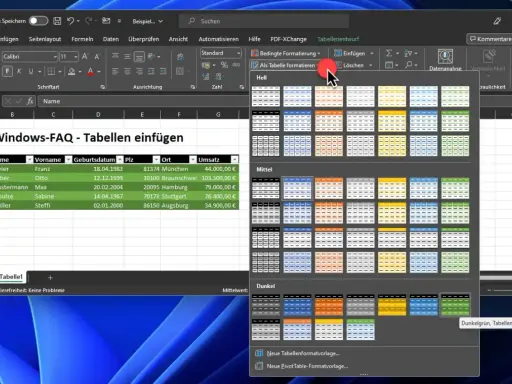
Task: Click the Löschen cells button
Action: (353, 65)
